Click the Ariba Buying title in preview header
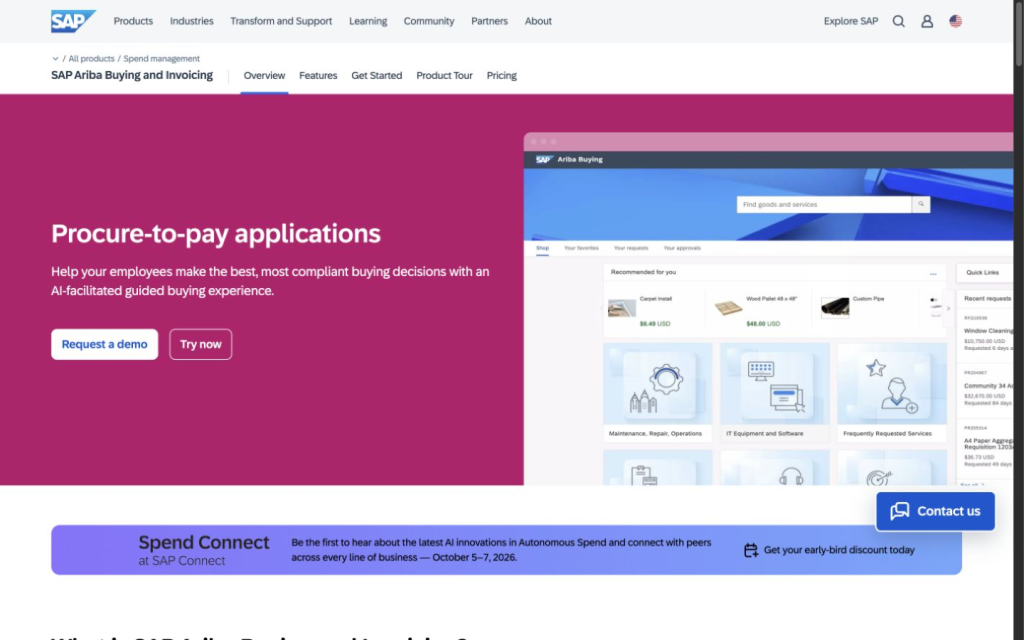 (x=580, y=159)
